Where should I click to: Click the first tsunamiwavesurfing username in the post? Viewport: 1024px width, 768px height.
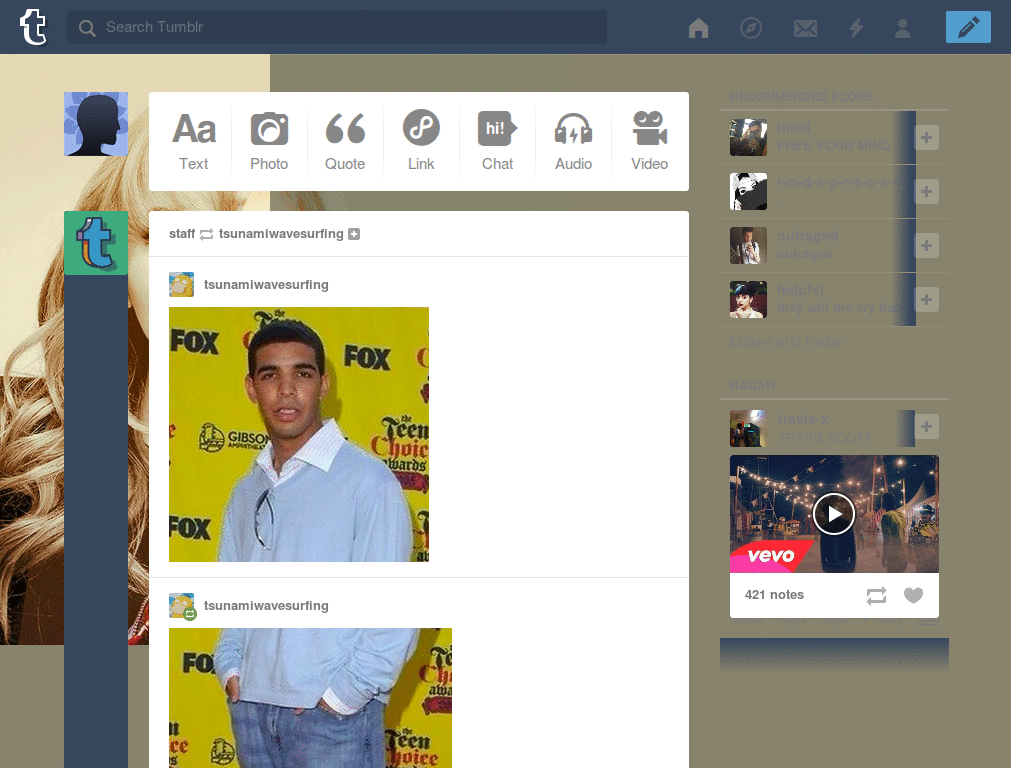click(266, 285)
